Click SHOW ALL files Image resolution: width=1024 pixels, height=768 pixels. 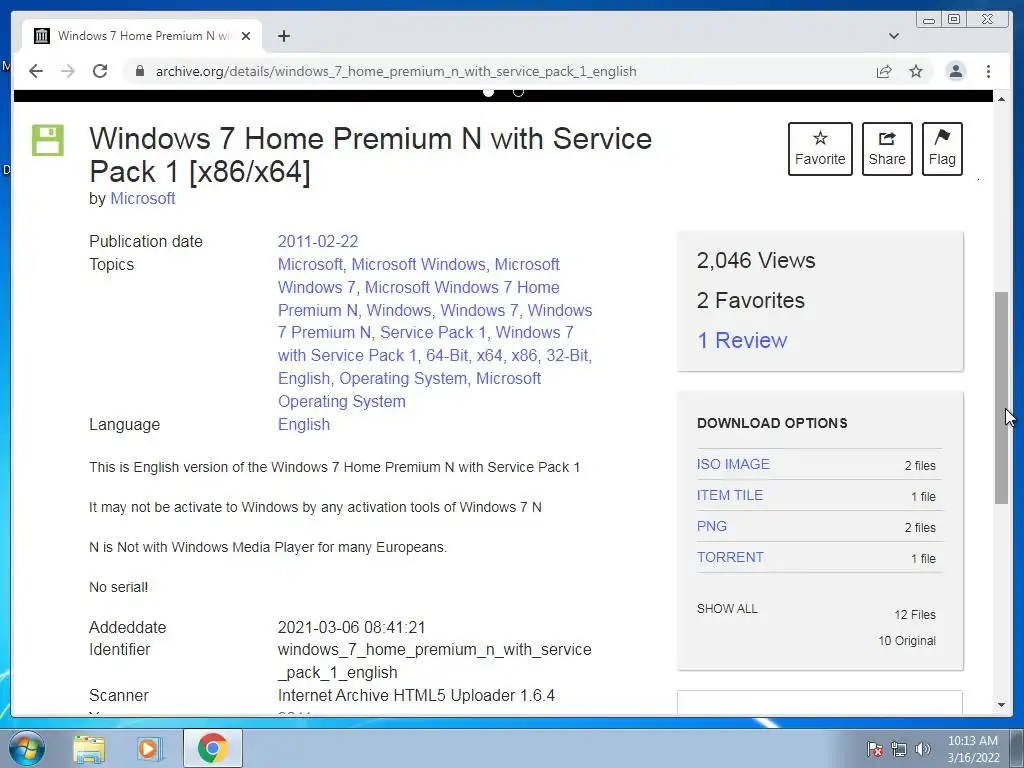coord(727,609)
